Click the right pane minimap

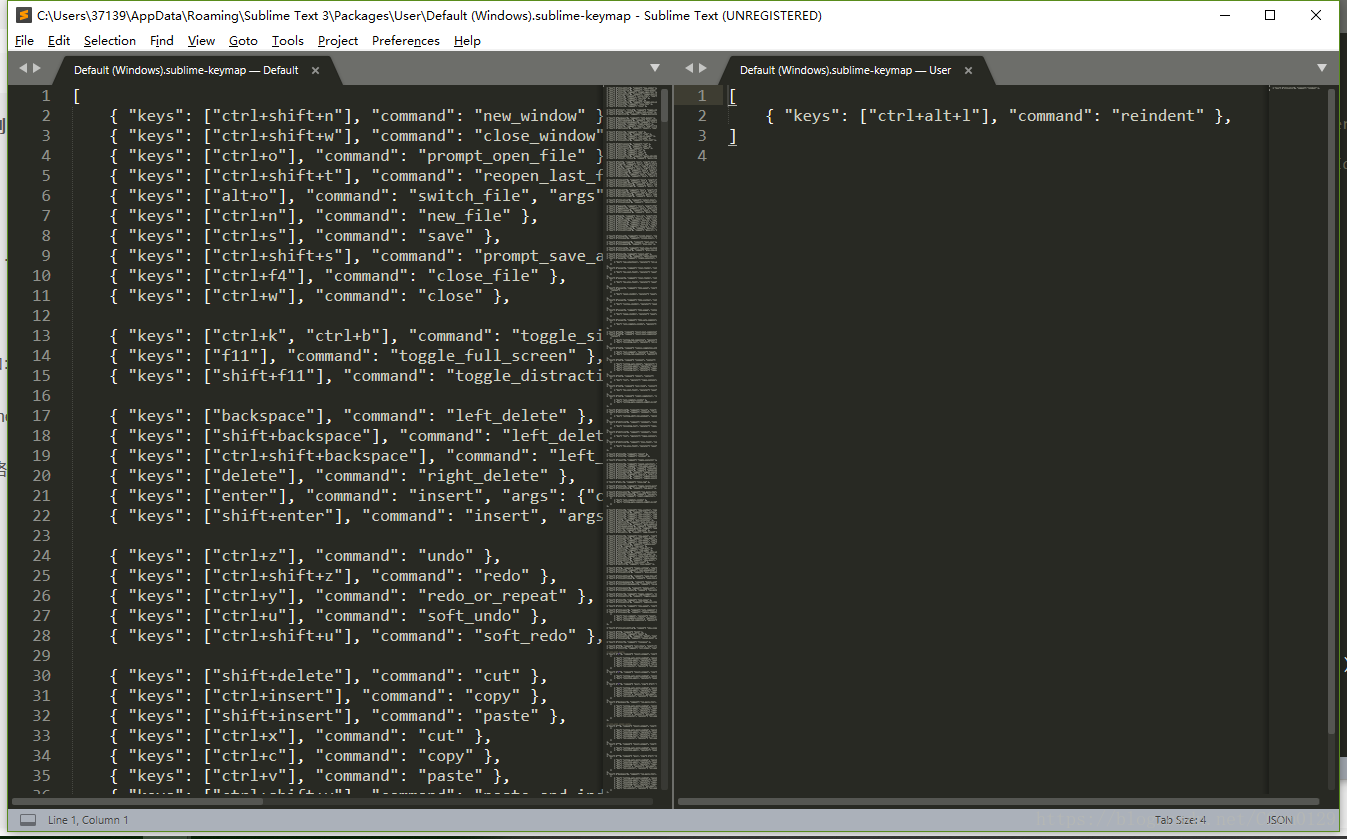pyautogui.click(x=1297, y=440)
